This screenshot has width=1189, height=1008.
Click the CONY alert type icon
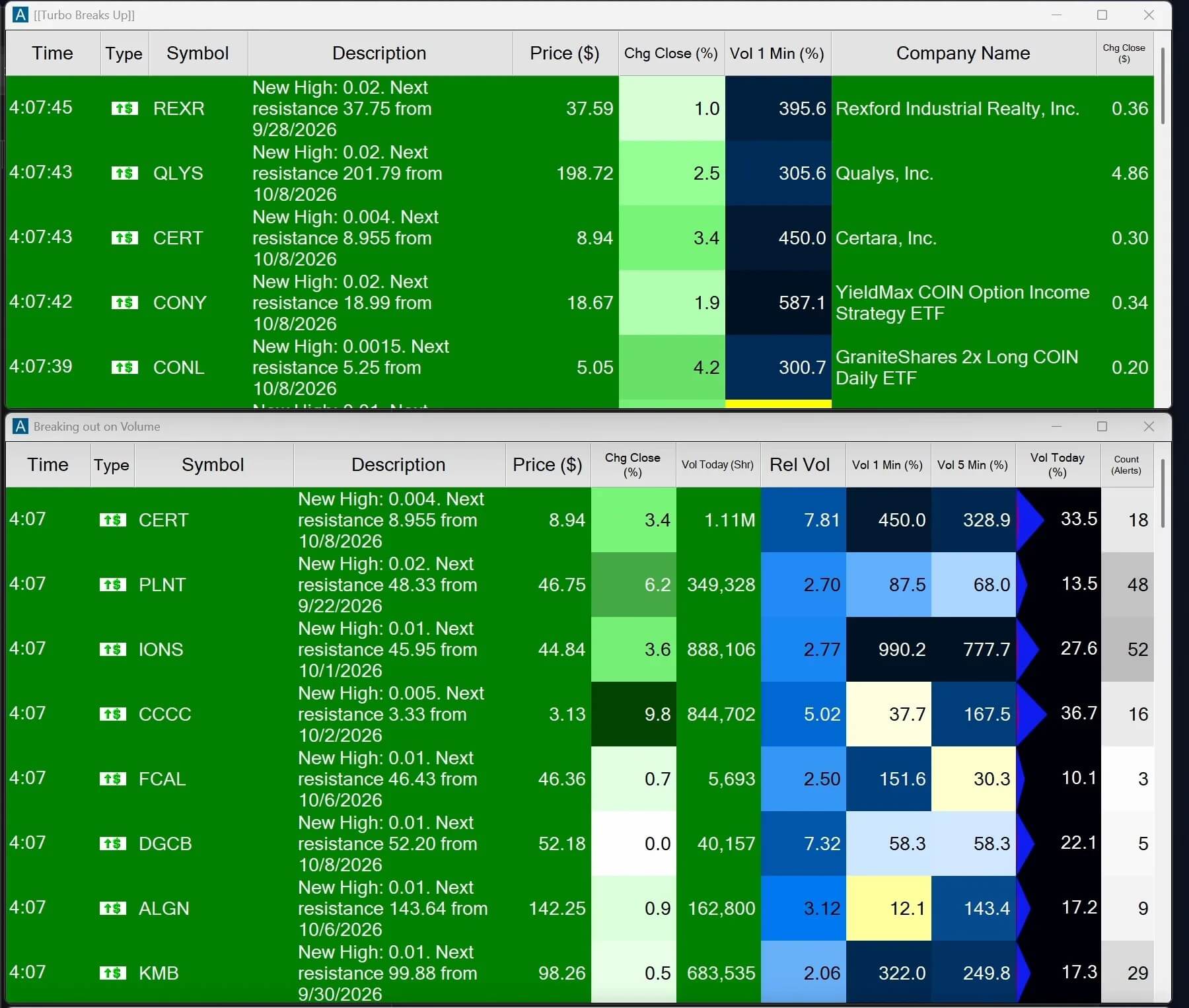(125, 303)
